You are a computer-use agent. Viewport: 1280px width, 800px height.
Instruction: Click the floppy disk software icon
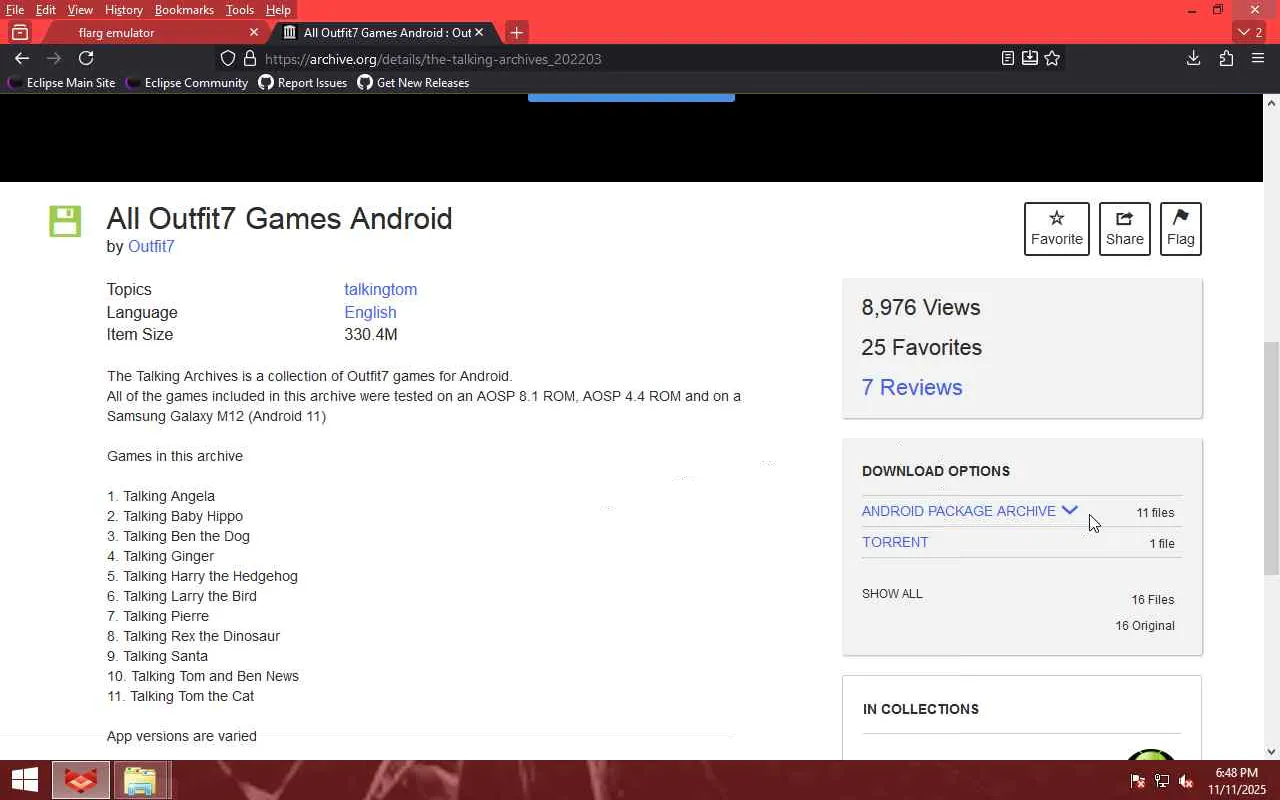click(65, 221)
